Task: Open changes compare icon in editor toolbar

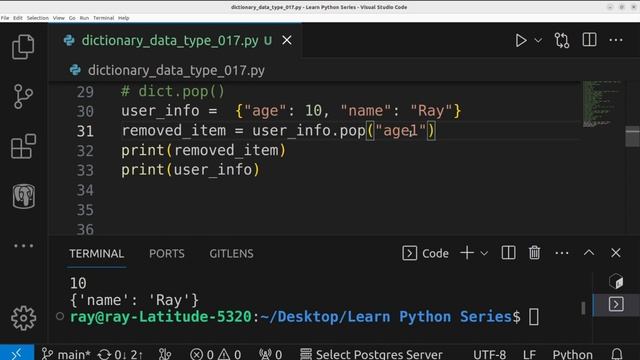Action: tap(562, 40)
